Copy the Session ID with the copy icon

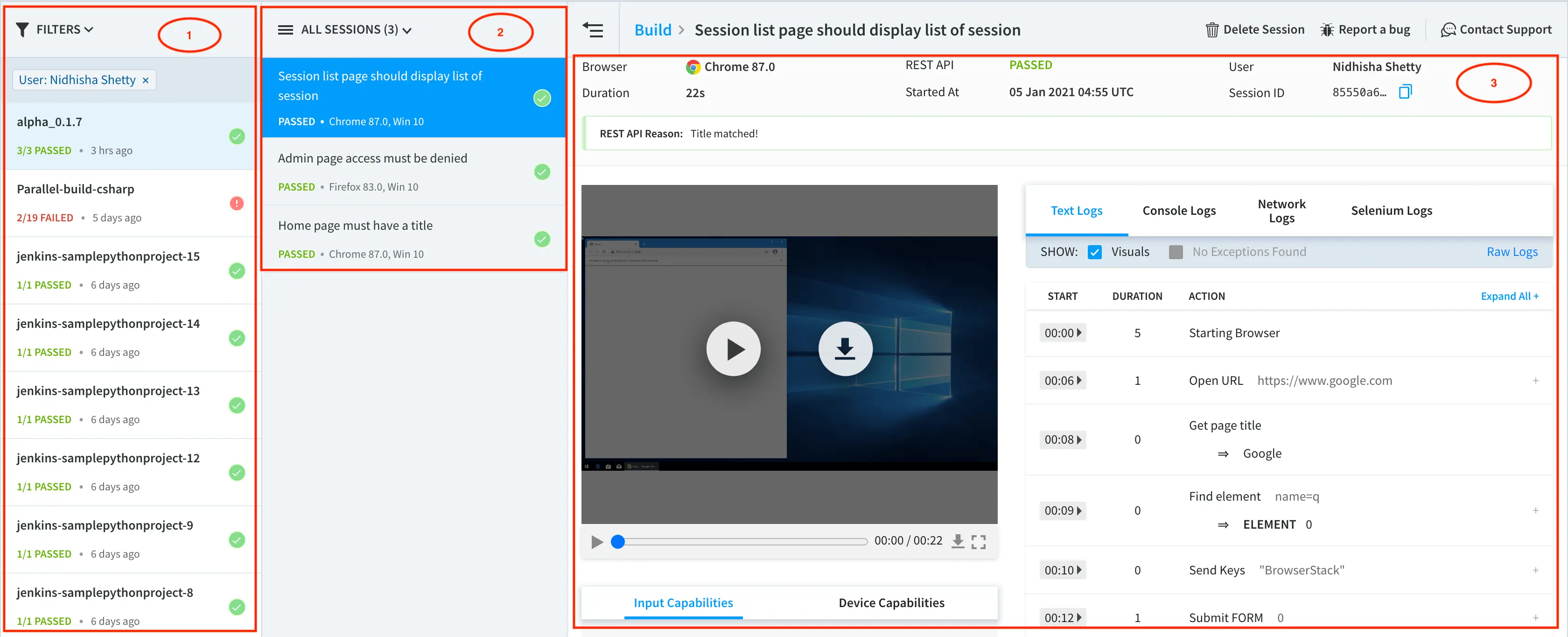coord(1405,92)
